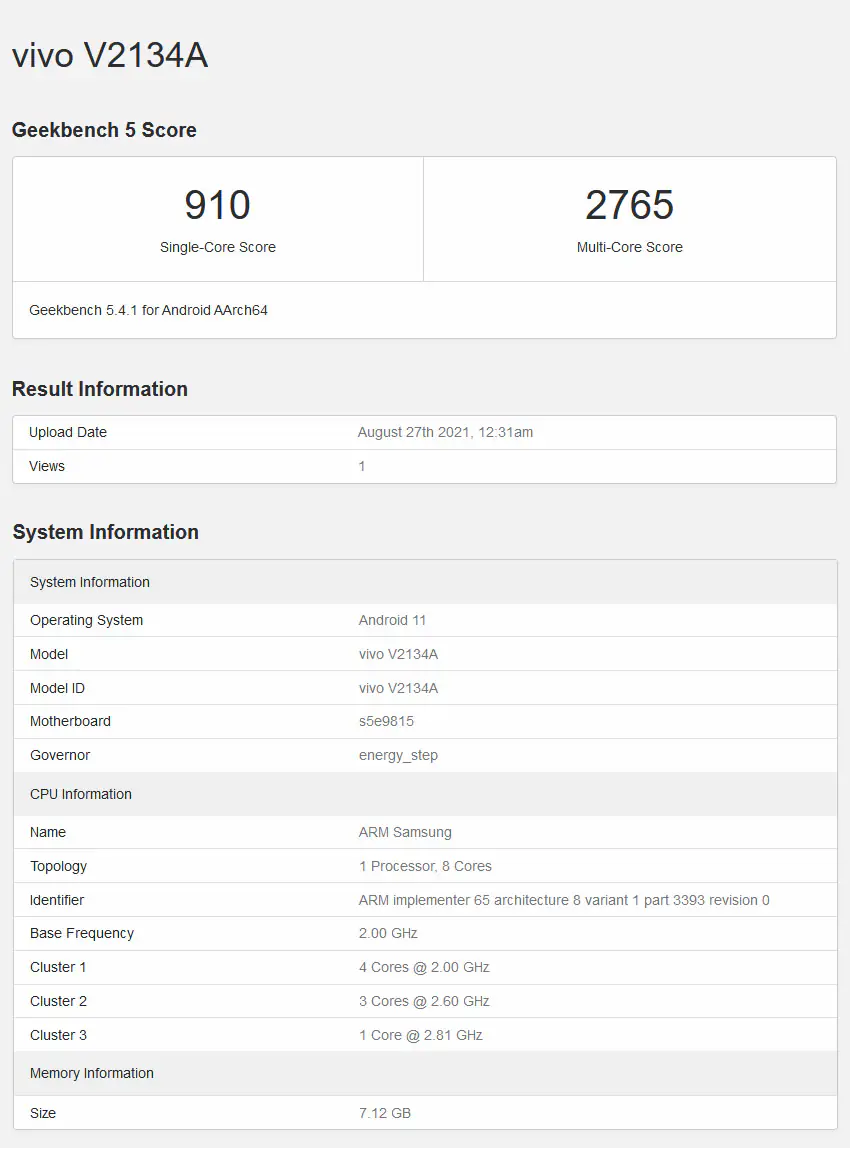Click the CPU Information header row
The image size is (850, 1149).
click(425, 794)
